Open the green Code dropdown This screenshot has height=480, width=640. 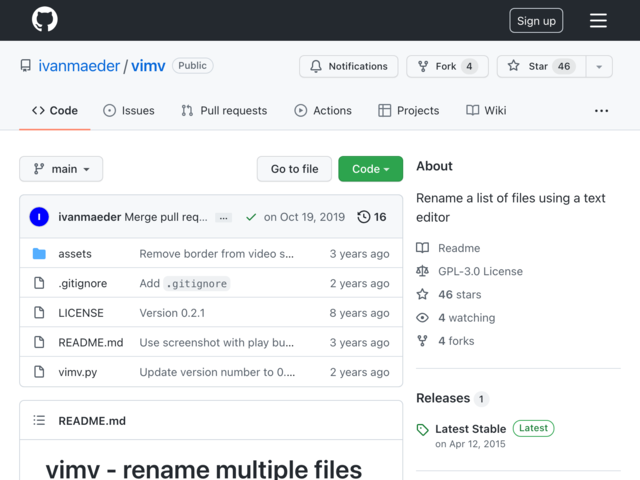(371, 169)
